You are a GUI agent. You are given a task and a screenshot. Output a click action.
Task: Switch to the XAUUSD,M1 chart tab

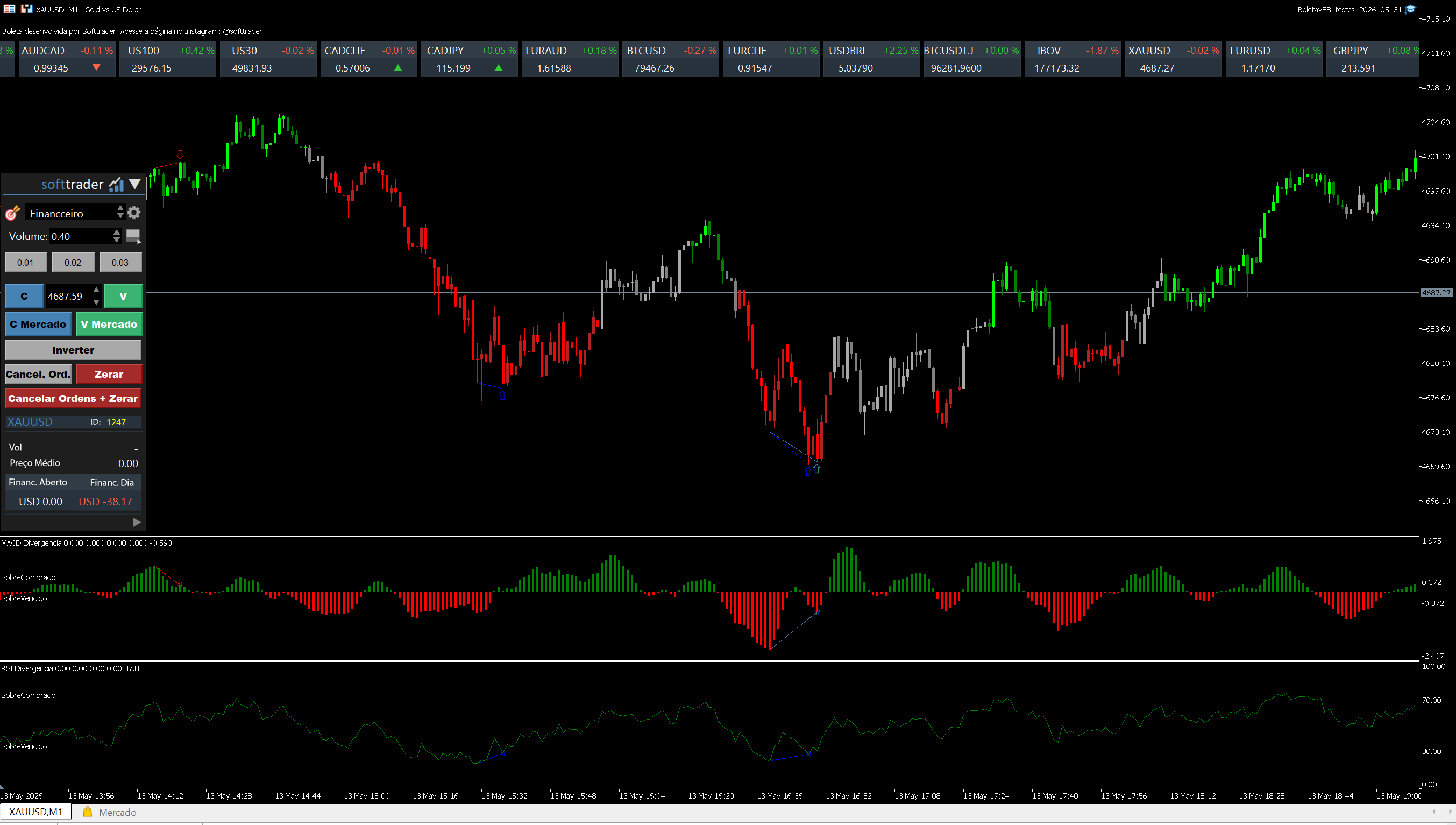[35, 812]
